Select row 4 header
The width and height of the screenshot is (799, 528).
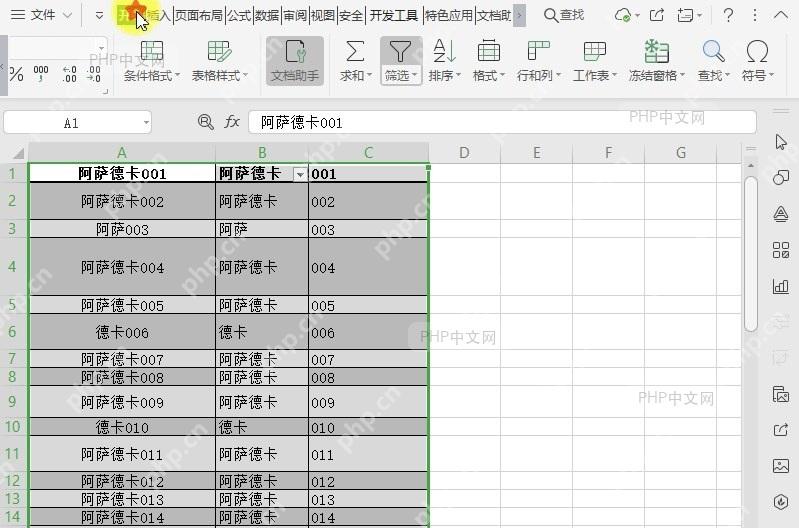coord(13,267)
